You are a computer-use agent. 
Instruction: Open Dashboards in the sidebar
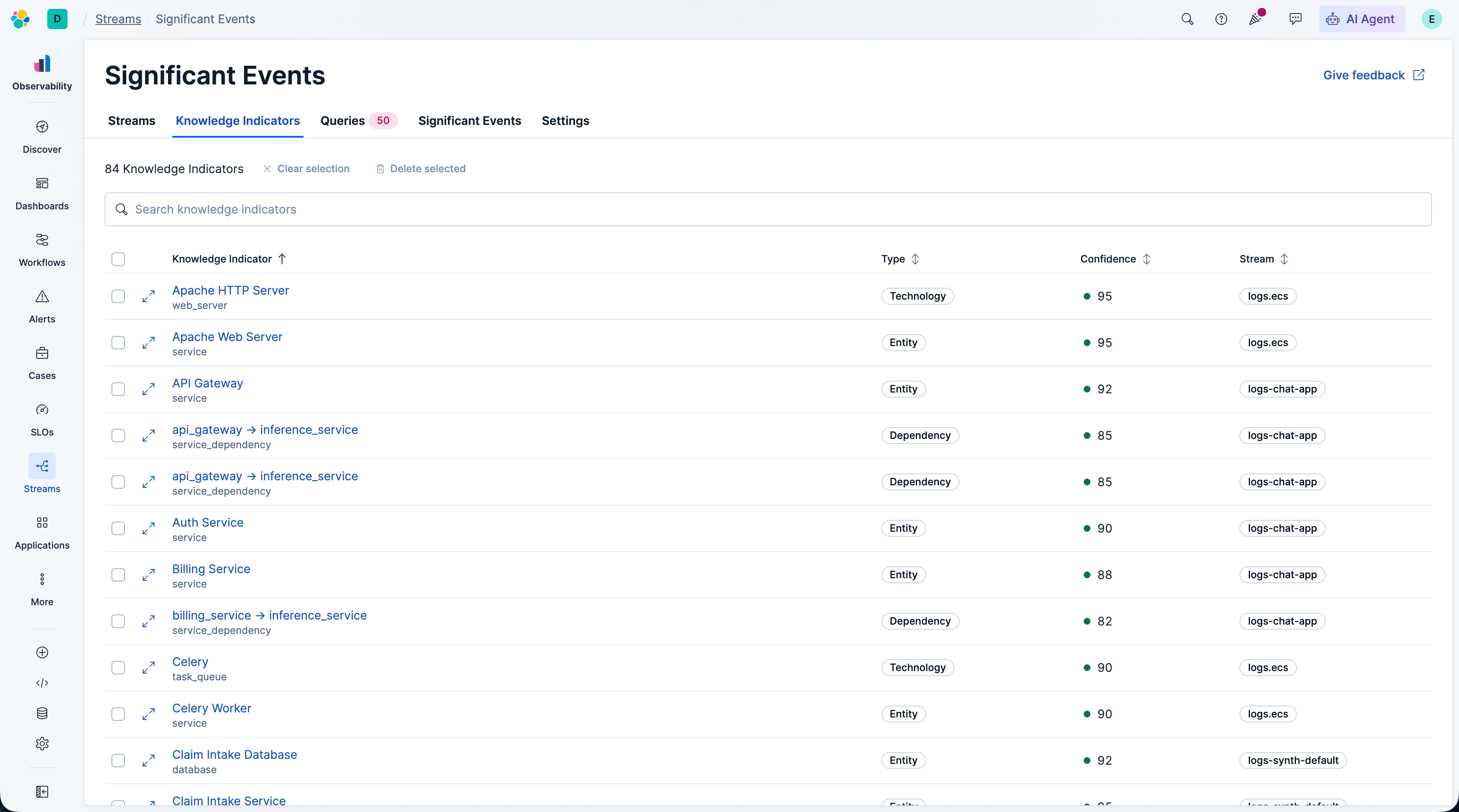point(42,193)
